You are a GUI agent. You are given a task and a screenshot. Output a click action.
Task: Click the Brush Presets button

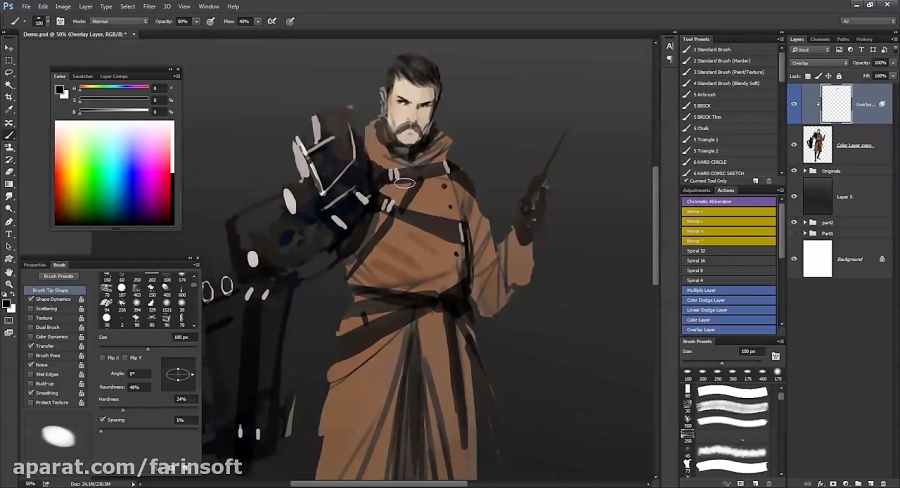click(58, 276)
